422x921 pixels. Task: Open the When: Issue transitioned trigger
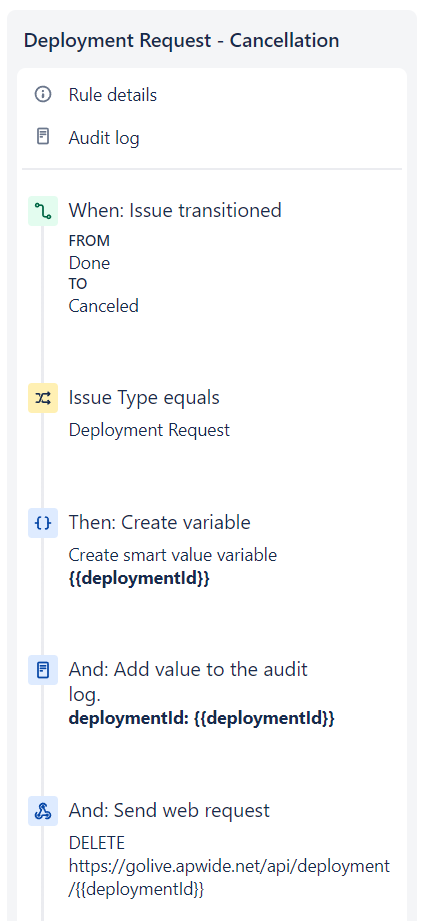coord(175,210)
